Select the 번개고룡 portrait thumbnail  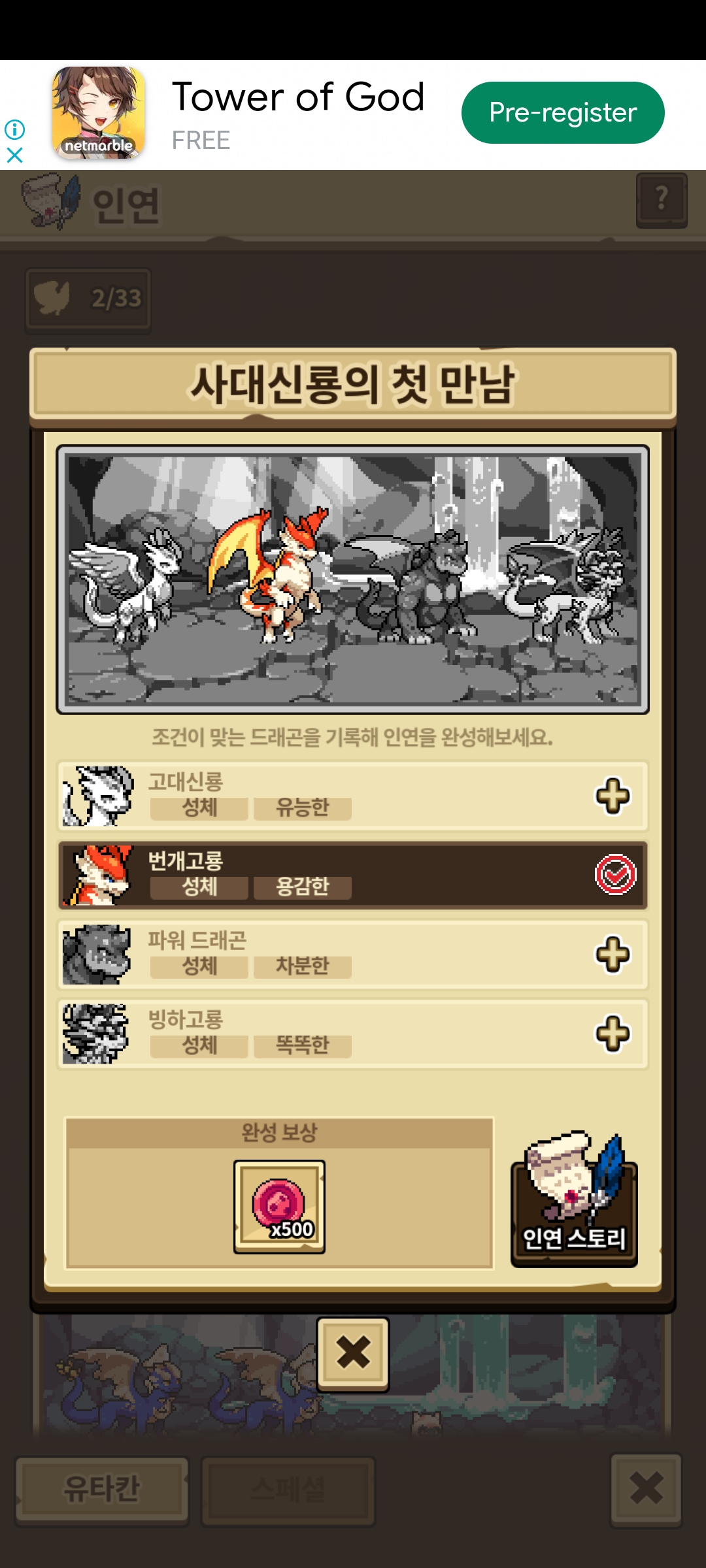[97, 875]
